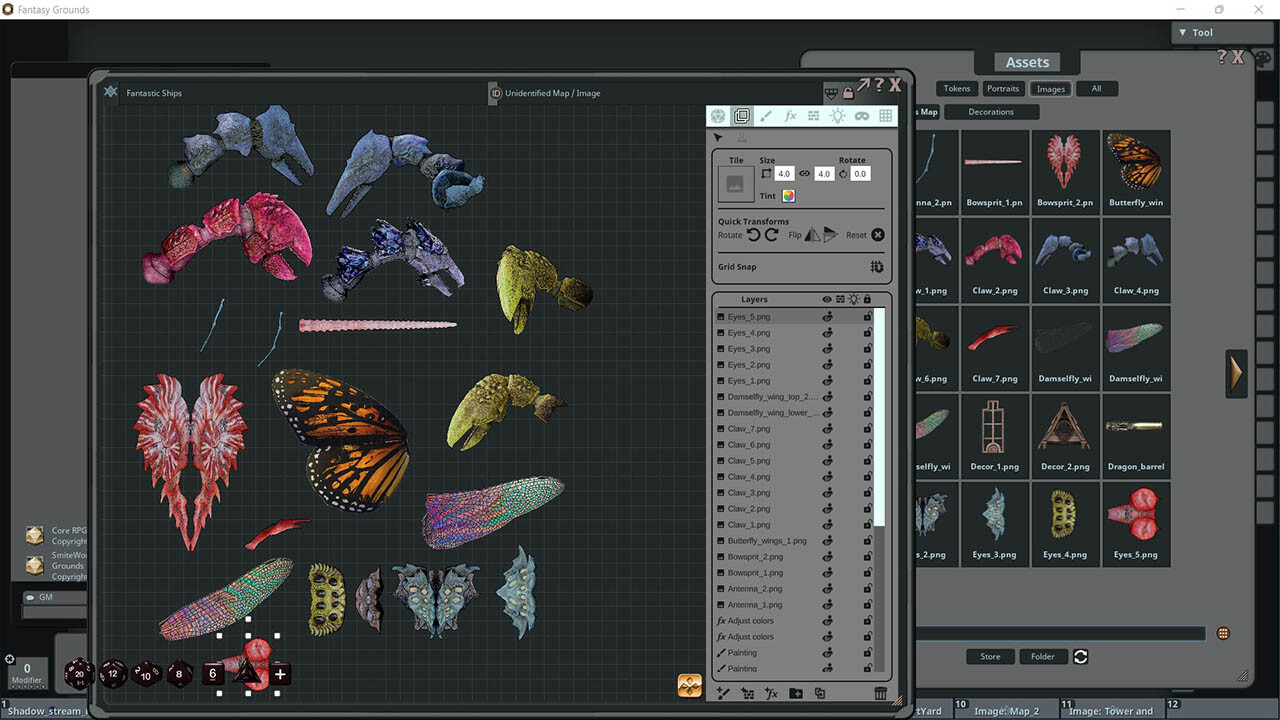Roll the d20 die
Screen dimensions: 1280x720
click(x=79, y=674)
